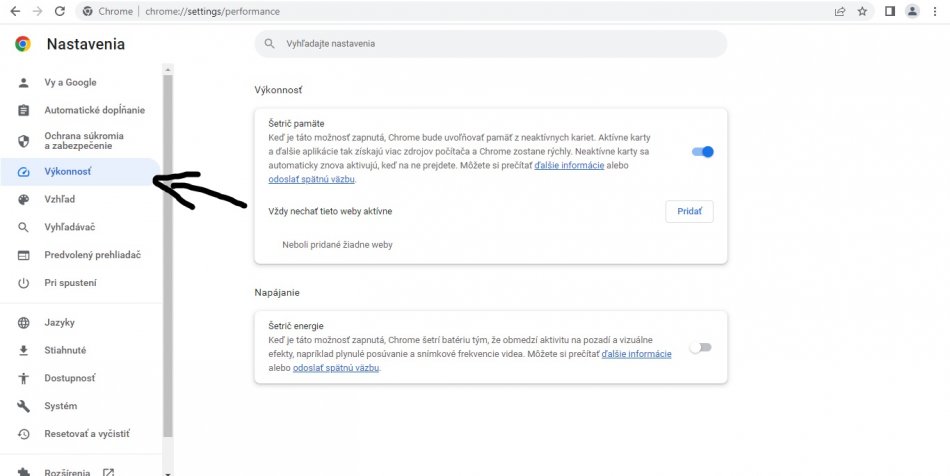Click the browser reload icon
950x476 pixels.
pos(60,11)
